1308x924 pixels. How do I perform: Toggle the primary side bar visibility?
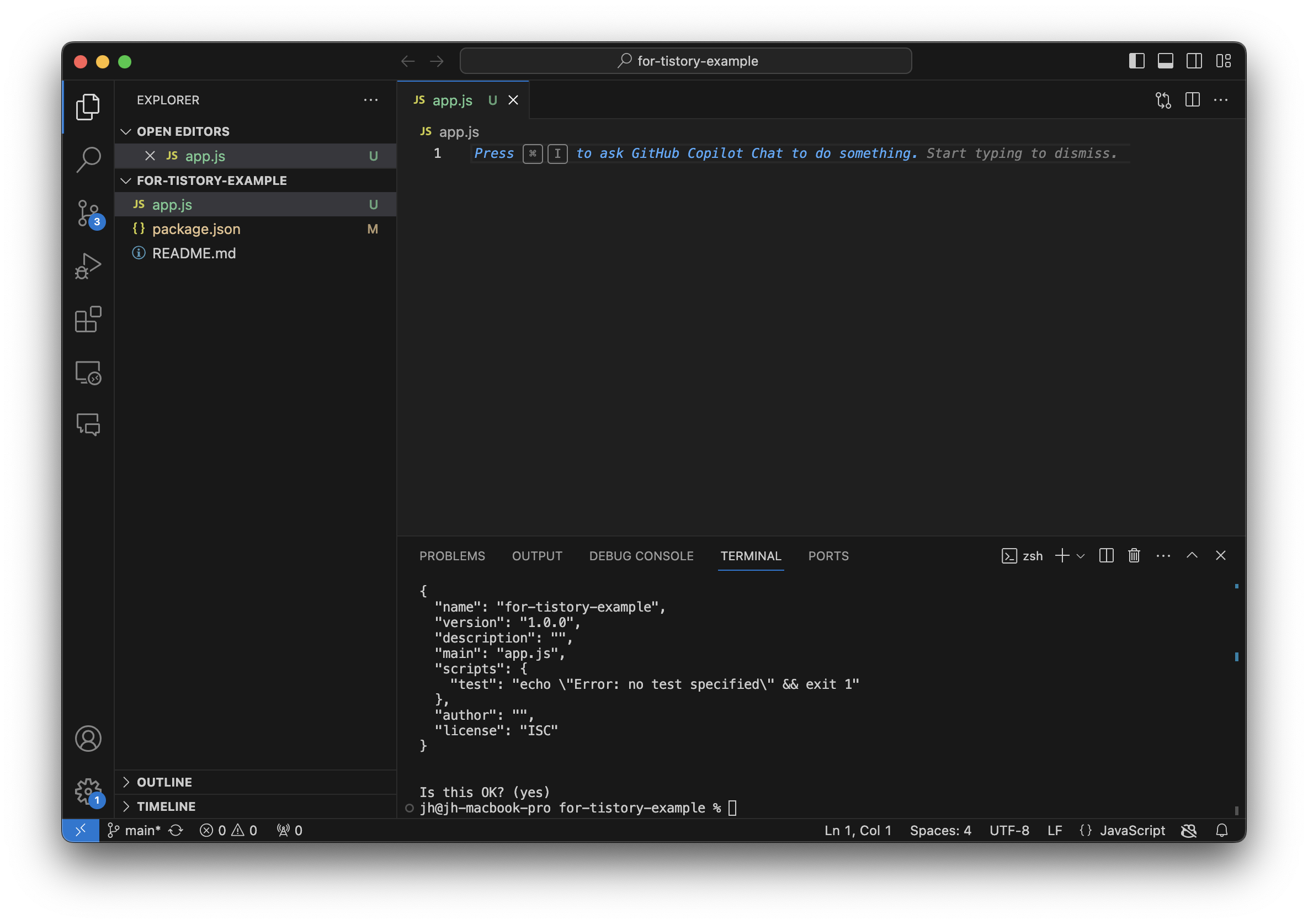1136,61
